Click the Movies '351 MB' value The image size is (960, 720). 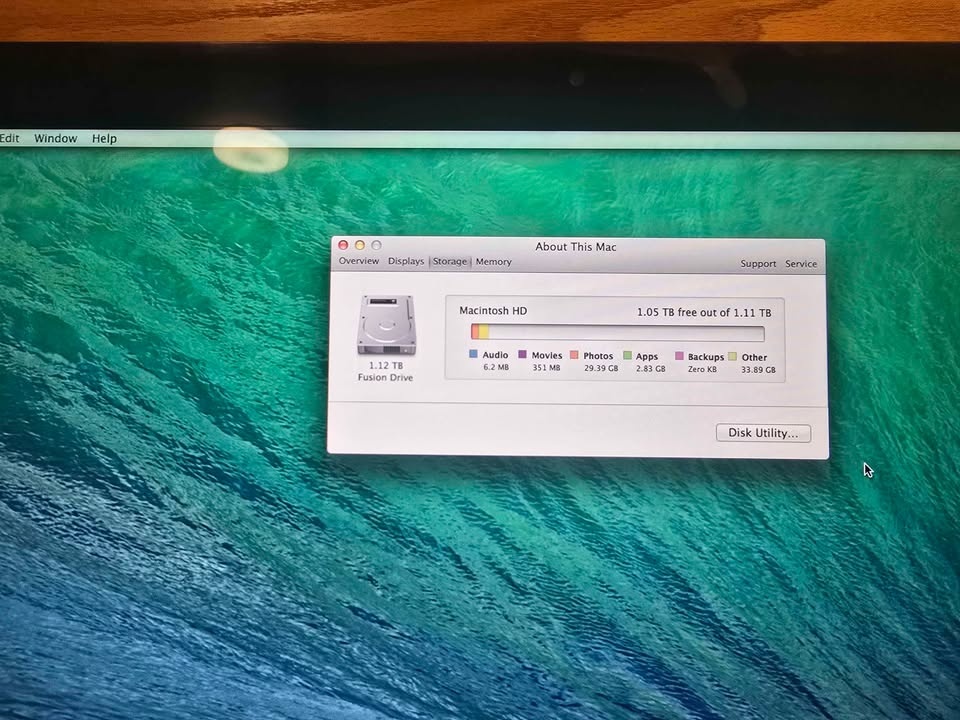pyautogui.click(x=546, y=367)
